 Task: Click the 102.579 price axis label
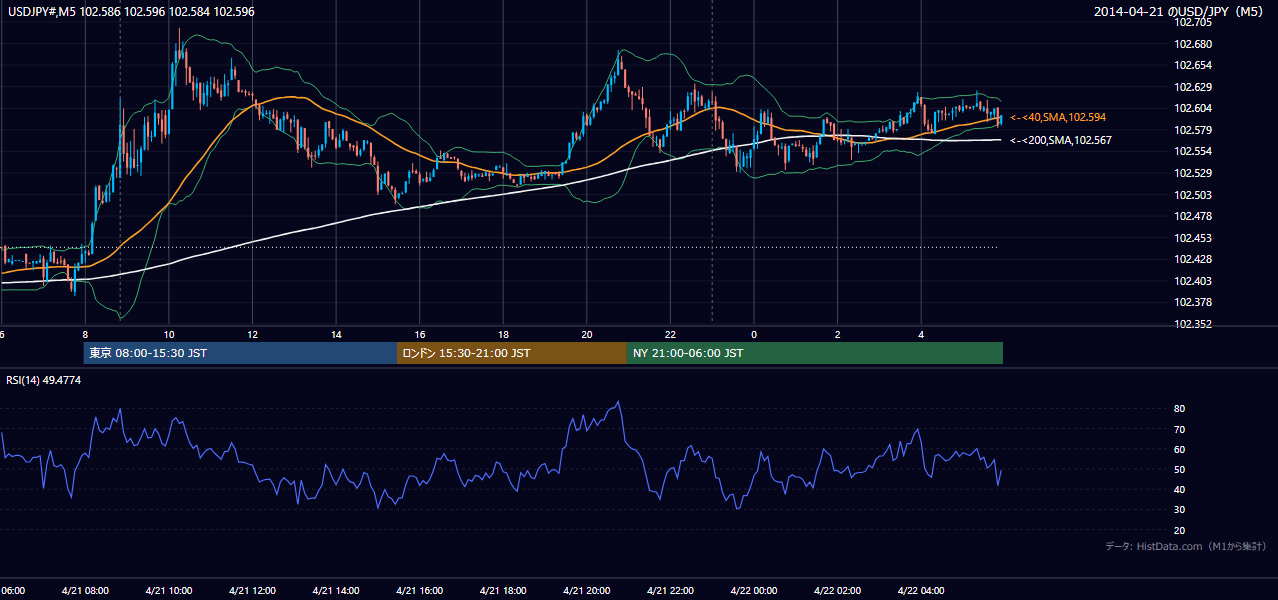(x=1192, y=130)
